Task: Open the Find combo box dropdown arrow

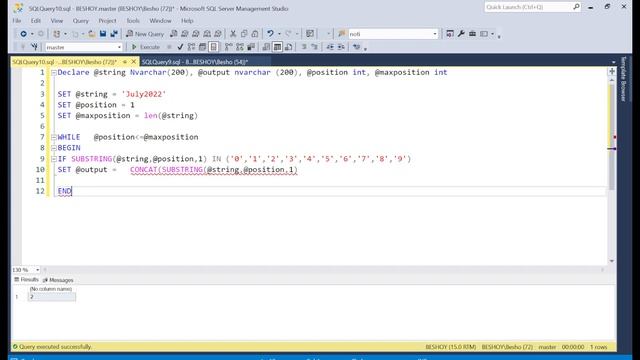Action: coord(435,34)
